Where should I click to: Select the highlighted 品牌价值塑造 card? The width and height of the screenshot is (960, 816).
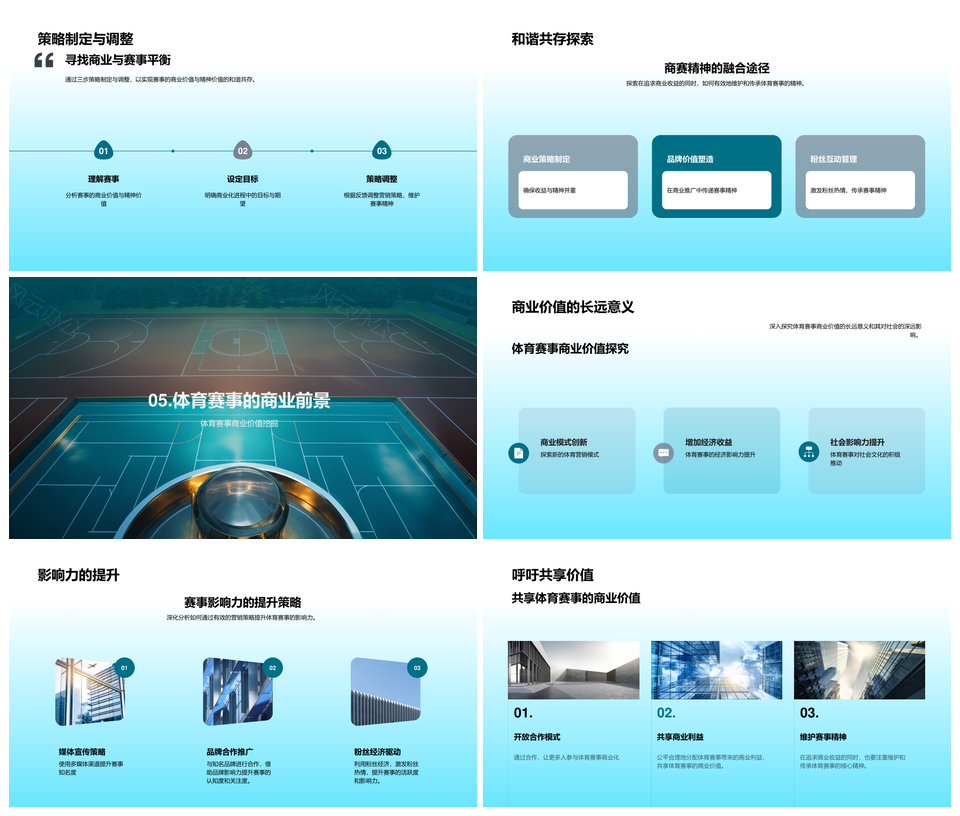click(716, 176)
